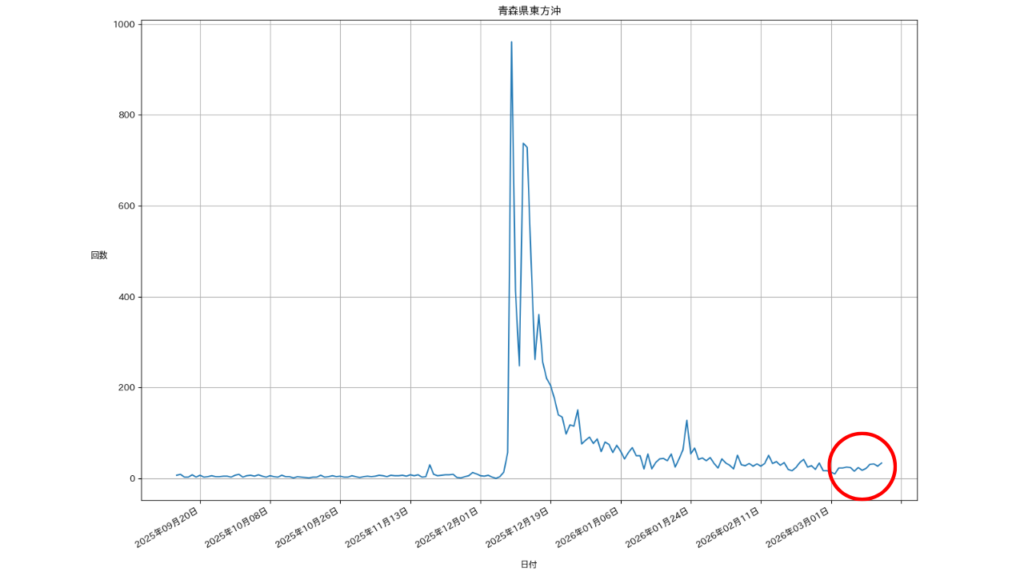1024x576 pixels.
Task: Click the 400 value on the y-axis
Action: point(125,298)
